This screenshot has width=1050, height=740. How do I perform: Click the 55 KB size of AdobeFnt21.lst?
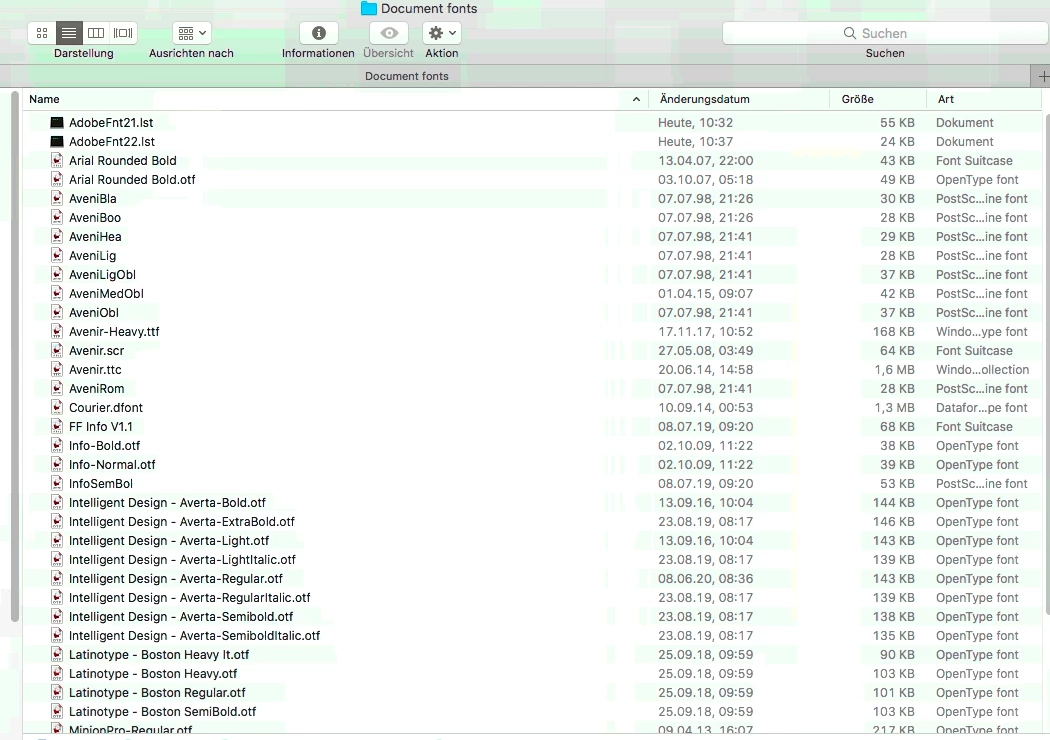click(x=897, y=123)
